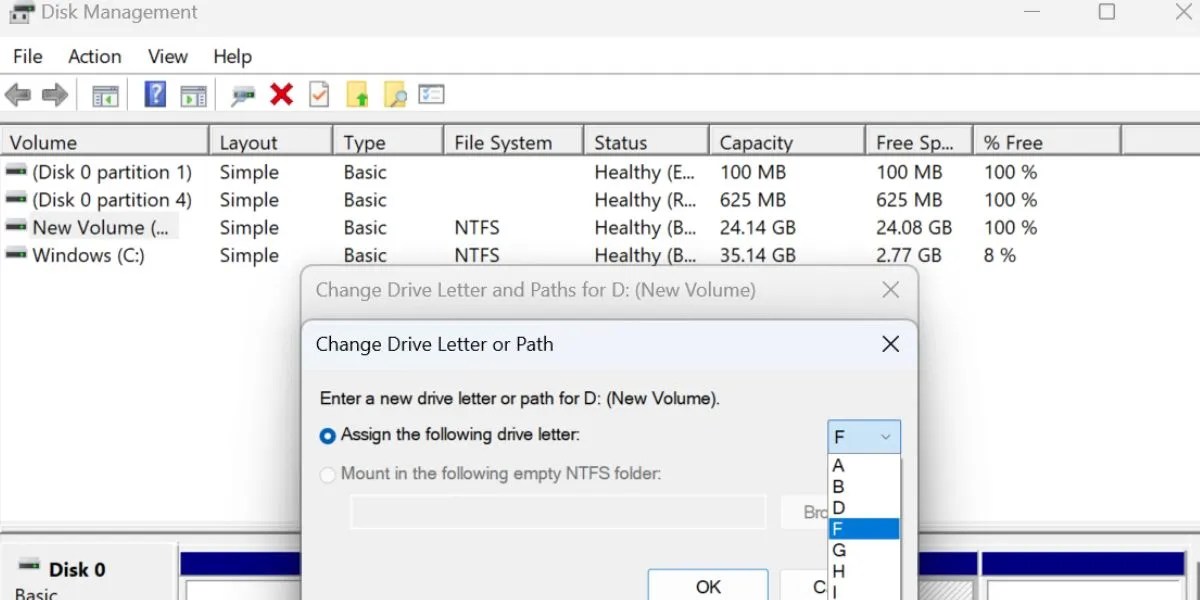Click the Back navigation arrow

click(x=18, y=94)
